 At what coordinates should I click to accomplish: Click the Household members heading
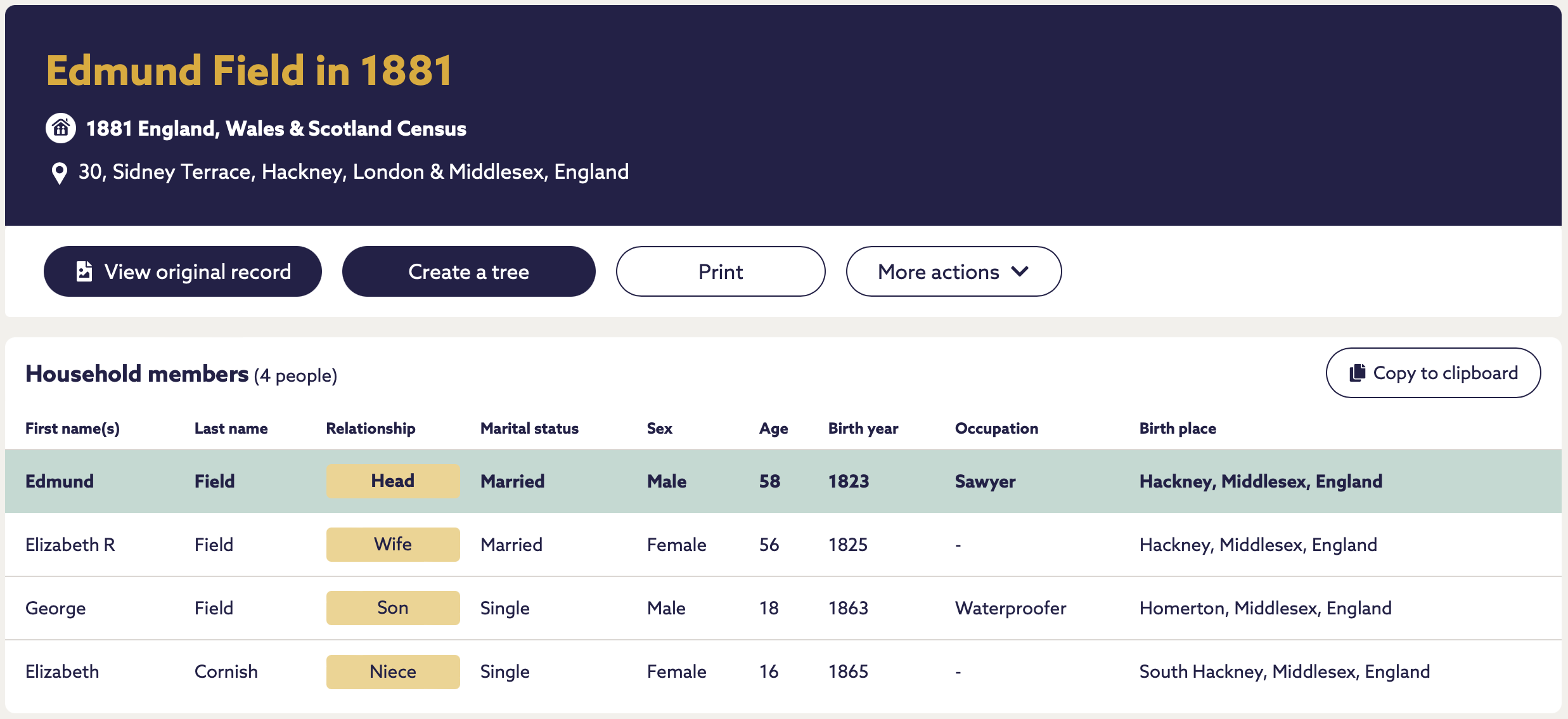[137, 374]
